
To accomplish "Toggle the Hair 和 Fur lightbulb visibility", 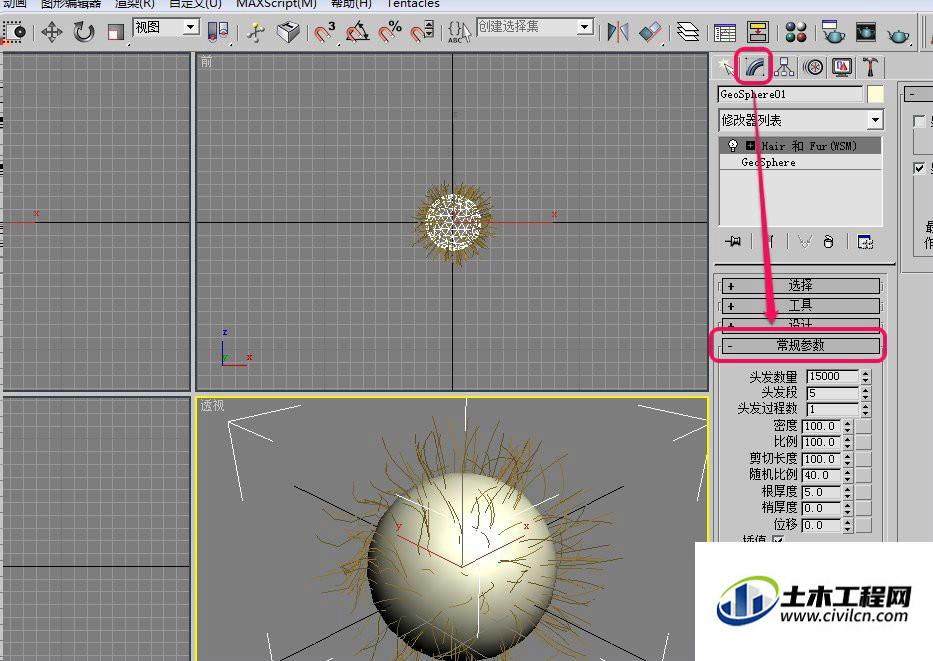I will click(x=733, y=146).
